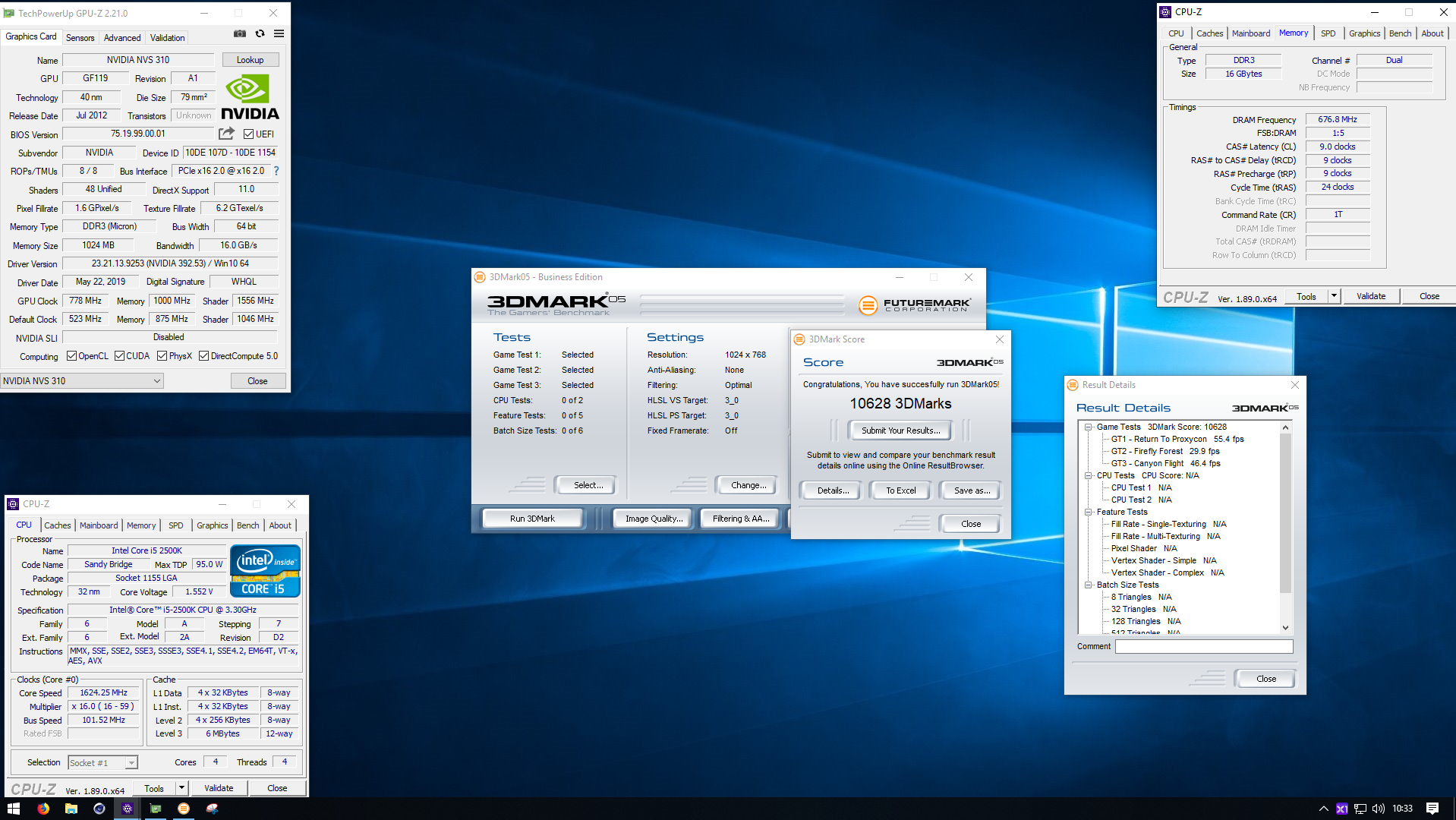This screenshot has height=820, width=1456.
Task: Switch to CPU-Z via purple taskbar icon
Action: [x=127, y=809]
